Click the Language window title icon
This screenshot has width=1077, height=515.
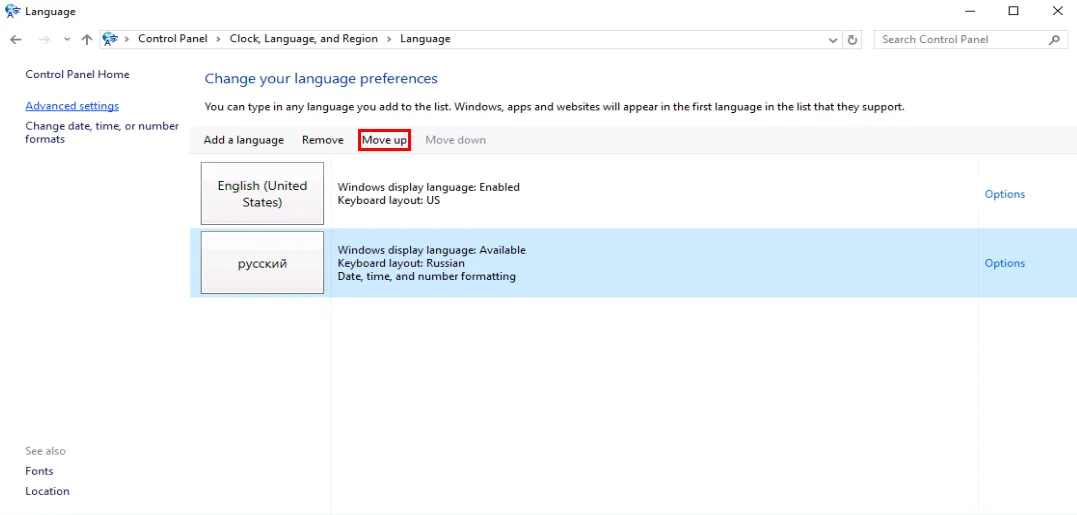pyautogui.click(x=13, y=11)
